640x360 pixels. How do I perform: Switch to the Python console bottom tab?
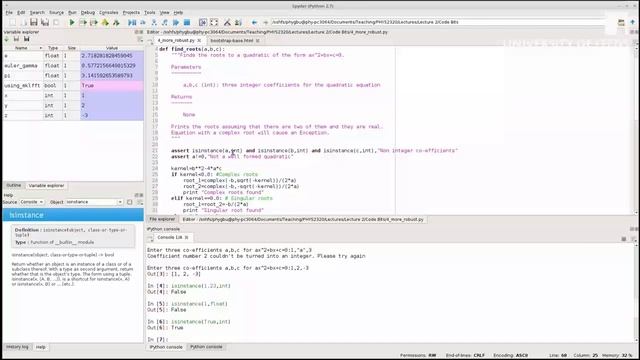pos(206,347)
